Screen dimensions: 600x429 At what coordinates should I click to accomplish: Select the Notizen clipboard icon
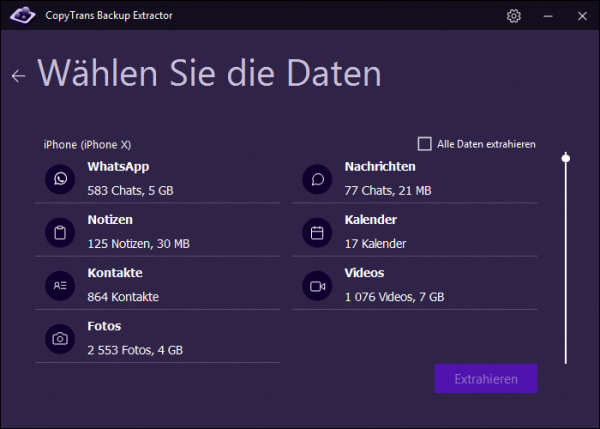point(60,232)
